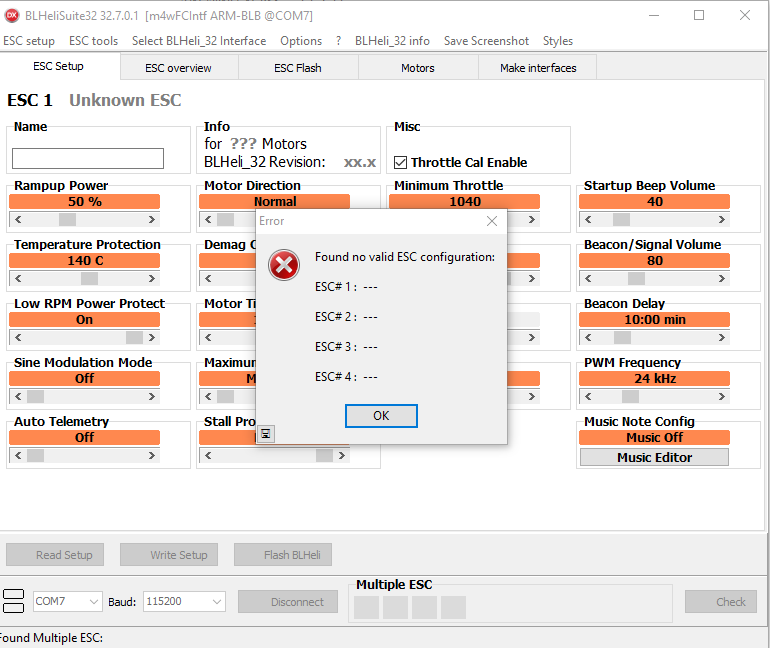Increase Beacon Delay with right arrow

click(721, 337)
